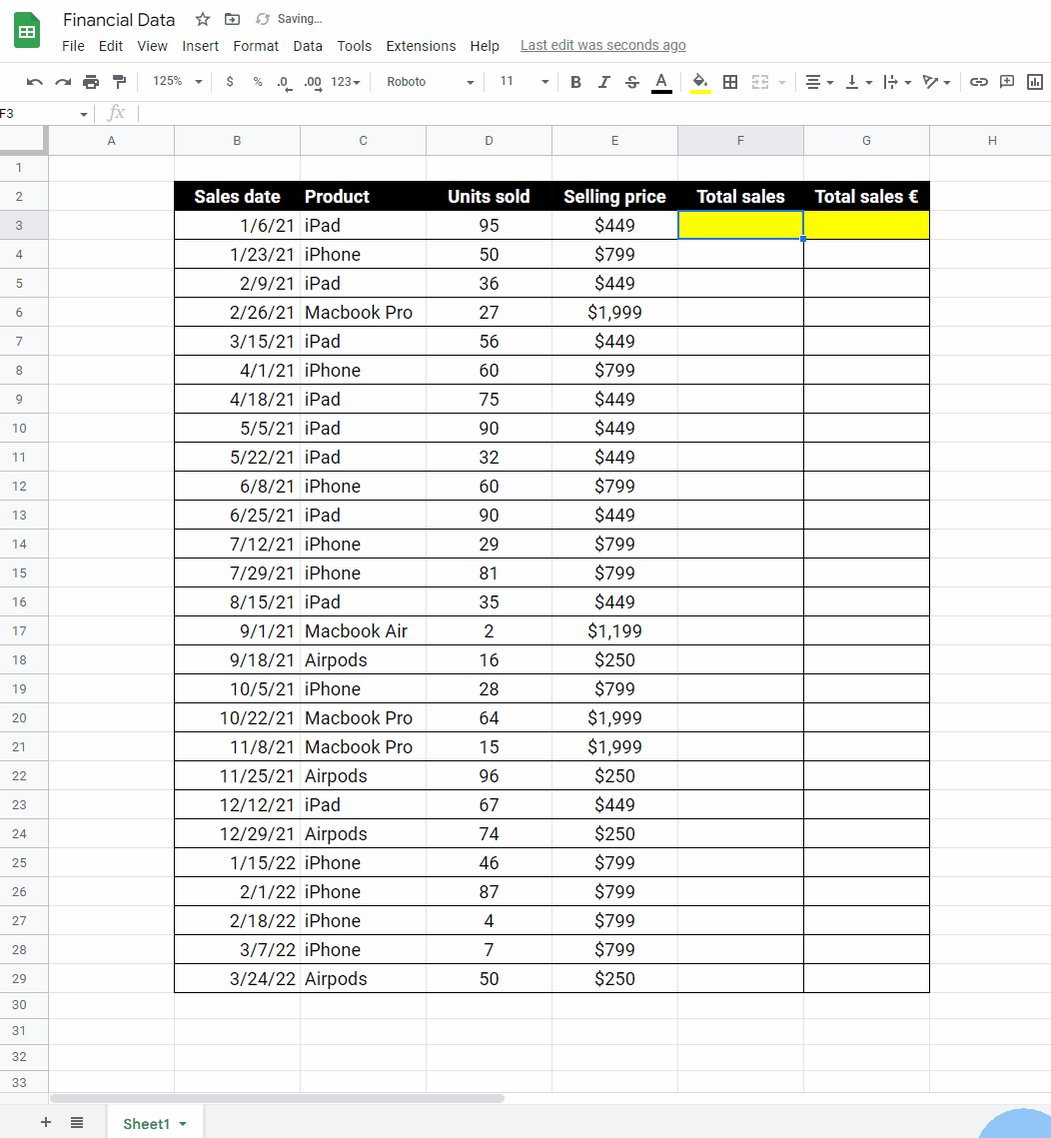Select column F header
This screenshot has height=1138, width=1051.
[740, 141]
